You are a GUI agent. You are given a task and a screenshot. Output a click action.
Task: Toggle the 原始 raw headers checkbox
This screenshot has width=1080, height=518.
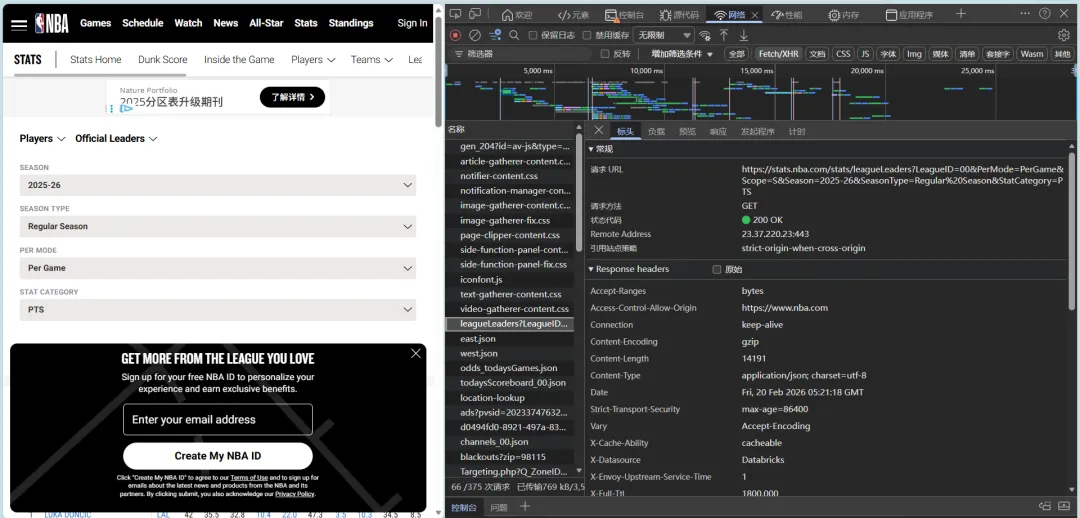716,269
